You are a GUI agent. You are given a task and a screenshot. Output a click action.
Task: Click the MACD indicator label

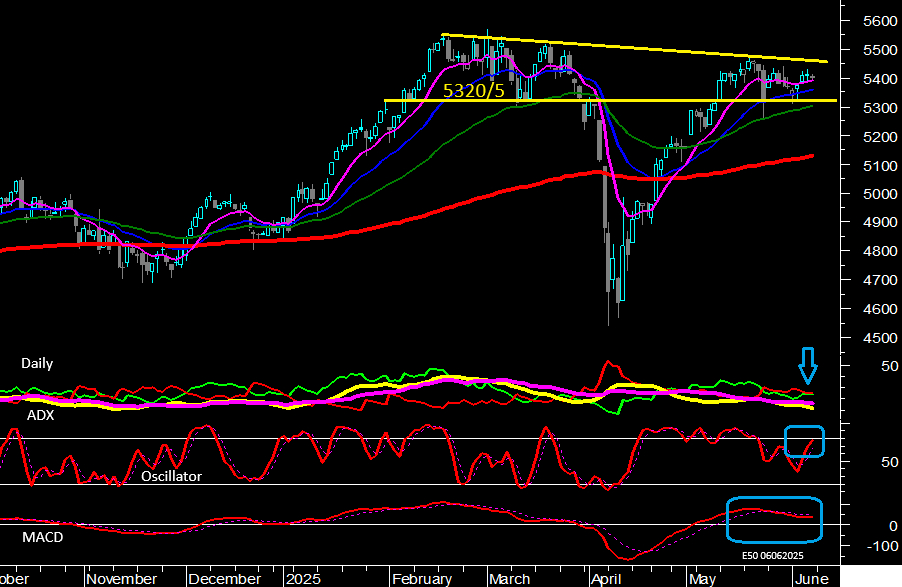[43, 538]
